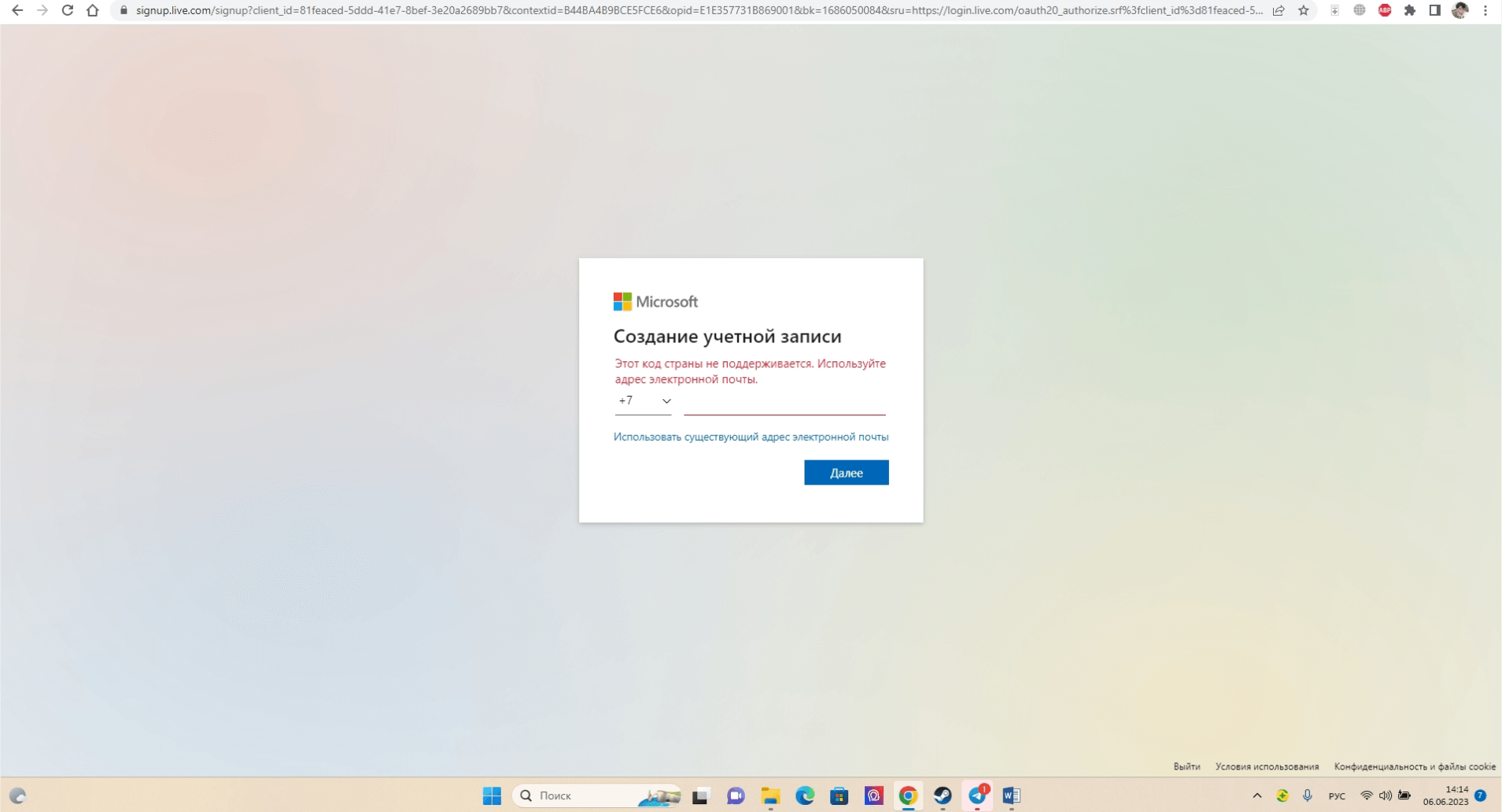Open Условия использования footer link

pos(1267,766)
